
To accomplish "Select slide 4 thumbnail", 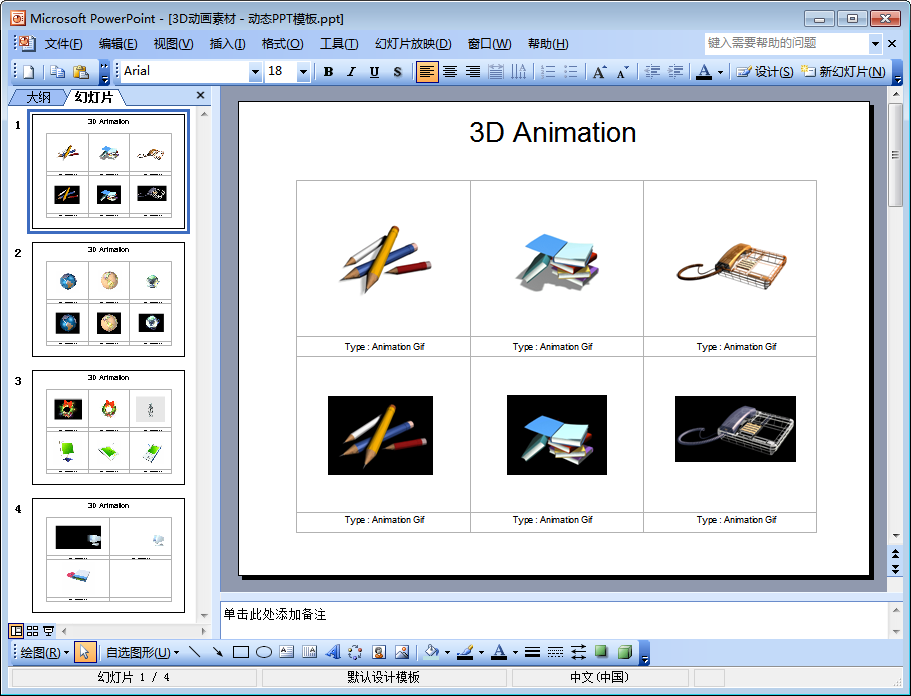I will pyautogui.click(x=109, y=555).
